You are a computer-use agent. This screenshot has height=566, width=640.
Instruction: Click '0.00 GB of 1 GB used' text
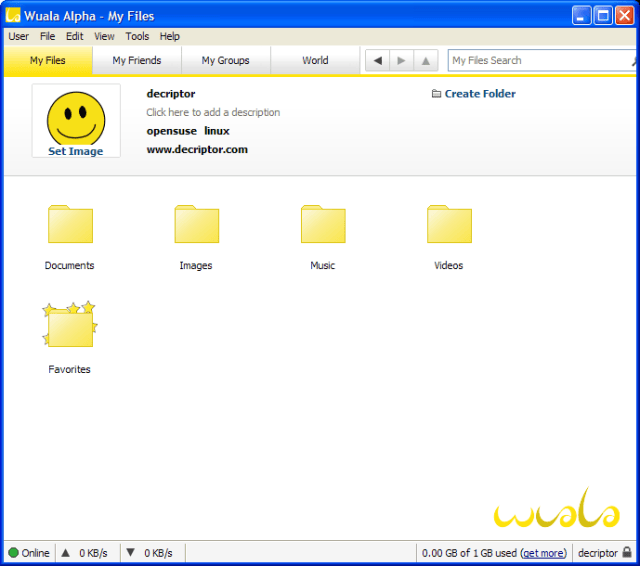469,553
